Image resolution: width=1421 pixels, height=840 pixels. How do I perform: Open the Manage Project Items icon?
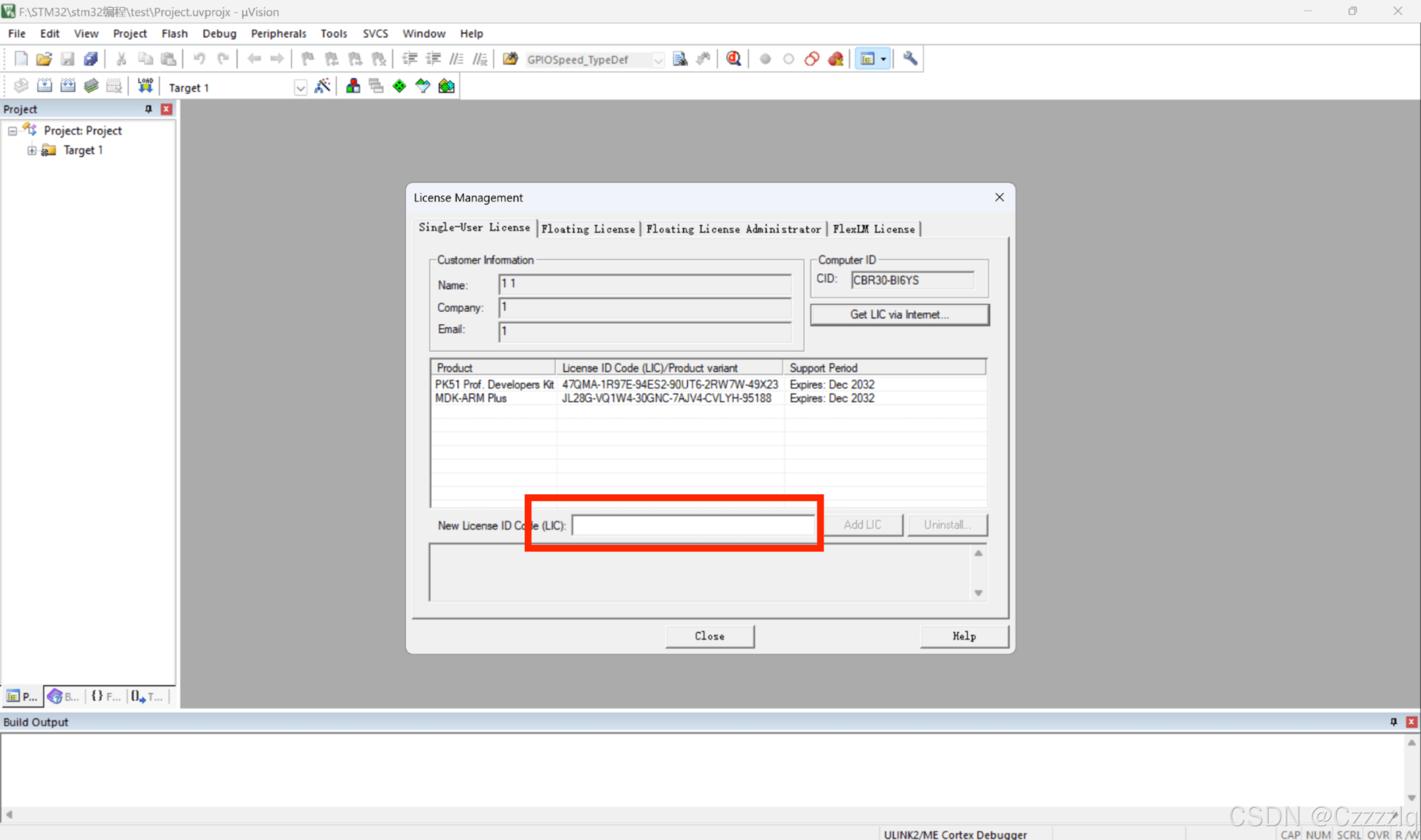click(353, 86)
